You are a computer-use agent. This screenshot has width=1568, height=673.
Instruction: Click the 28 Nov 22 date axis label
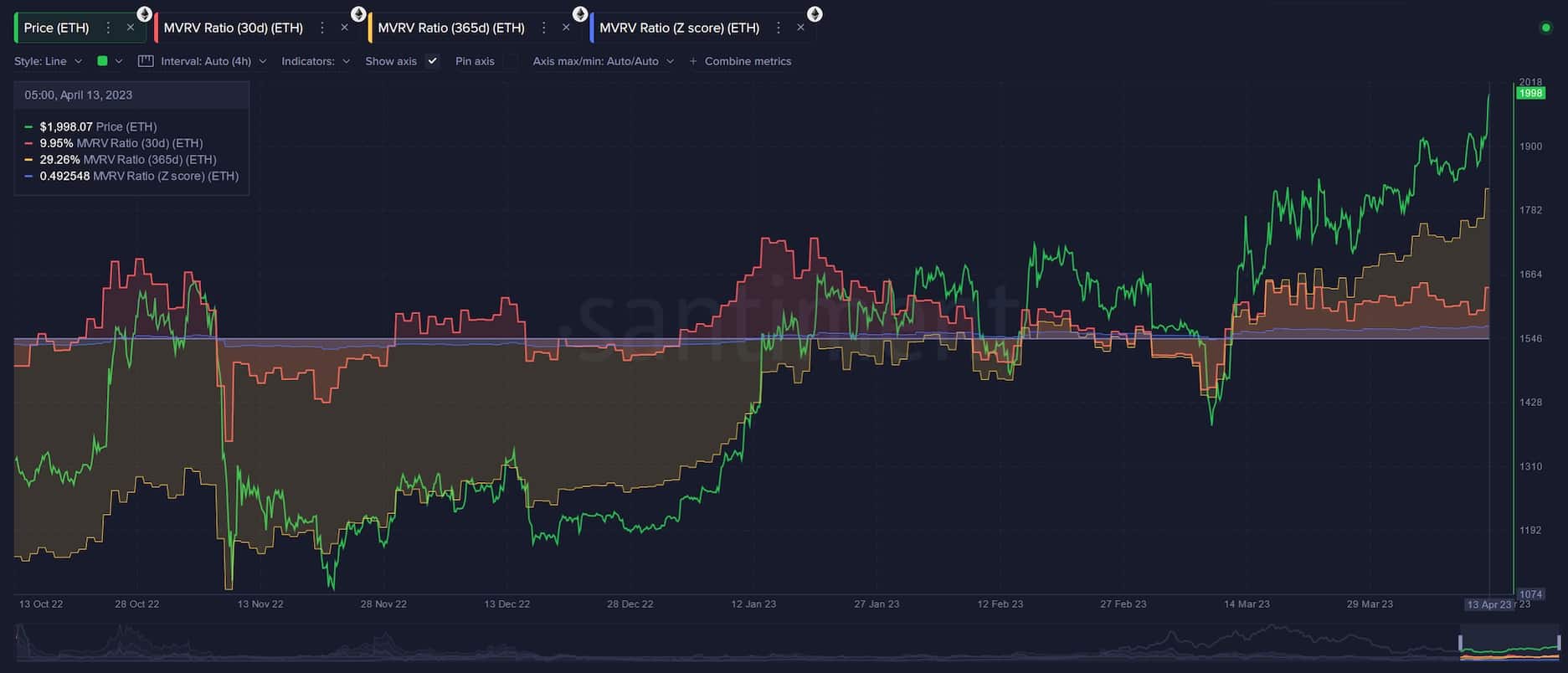coord(383,604)
